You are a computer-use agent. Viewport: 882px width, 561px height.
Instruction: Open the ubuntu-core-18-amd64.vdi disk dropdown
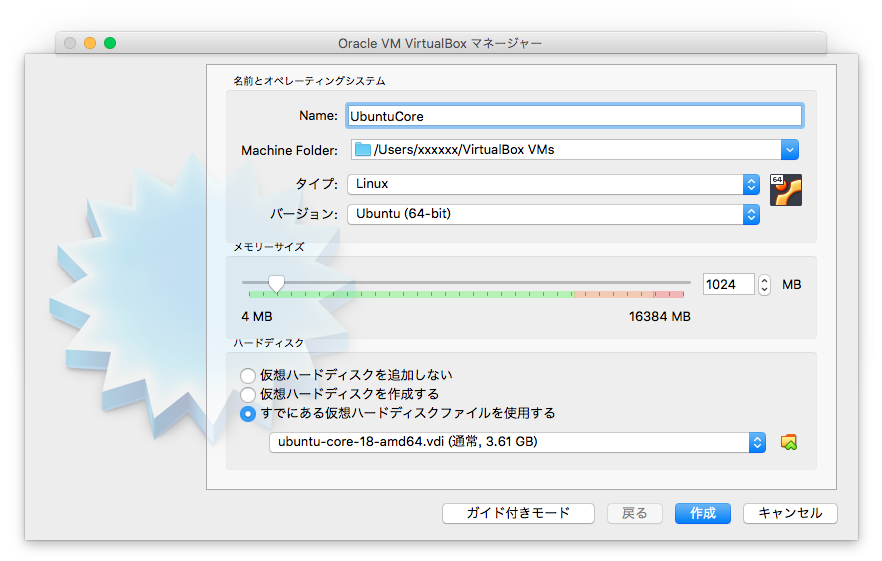pos(517,442)
